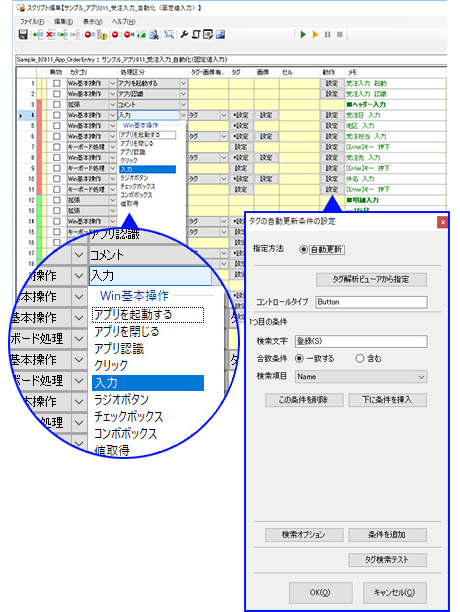Toggle the disable checkbox on row 1
Screen dimensions: 460x612
pyautogui.click(x=57, y=83)
